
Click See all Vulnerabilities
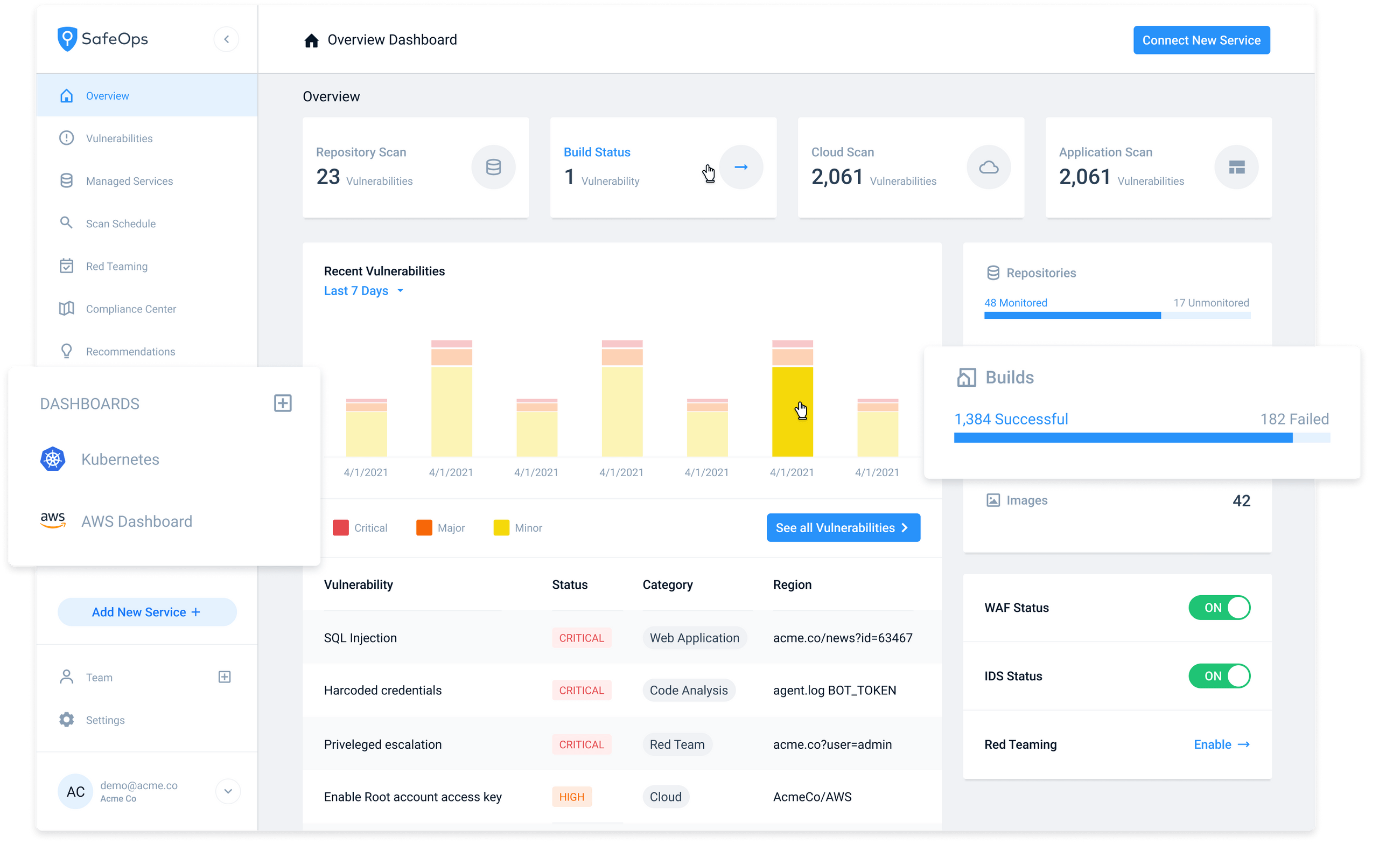pyautogui.click(x=843, y=527)
